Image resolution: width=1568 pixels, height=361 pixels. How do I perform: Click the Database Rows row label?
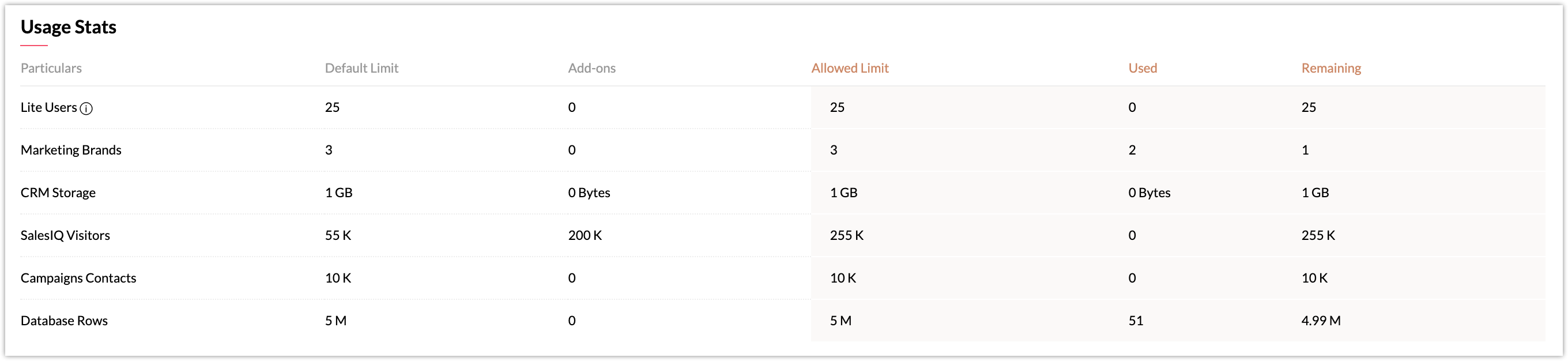pyautogui.click(x=64, y=320)
